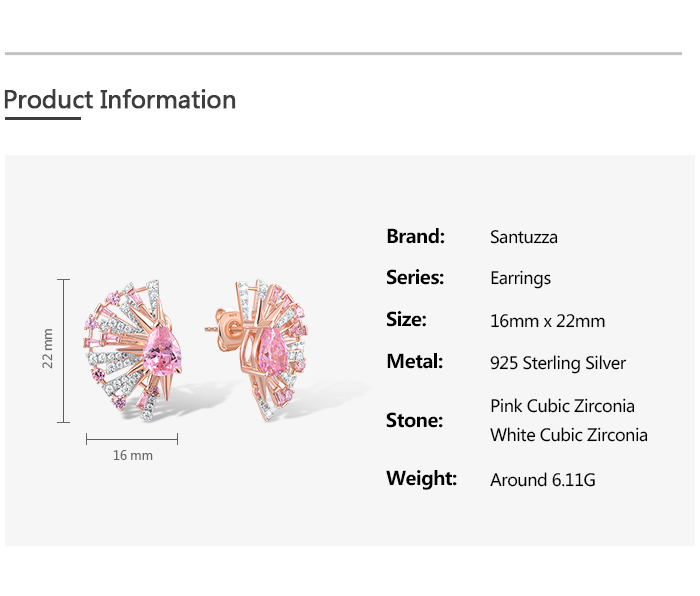Click the Pink Cubic Zirconia text
700x596 pixels.
click(x=562, y=406)
